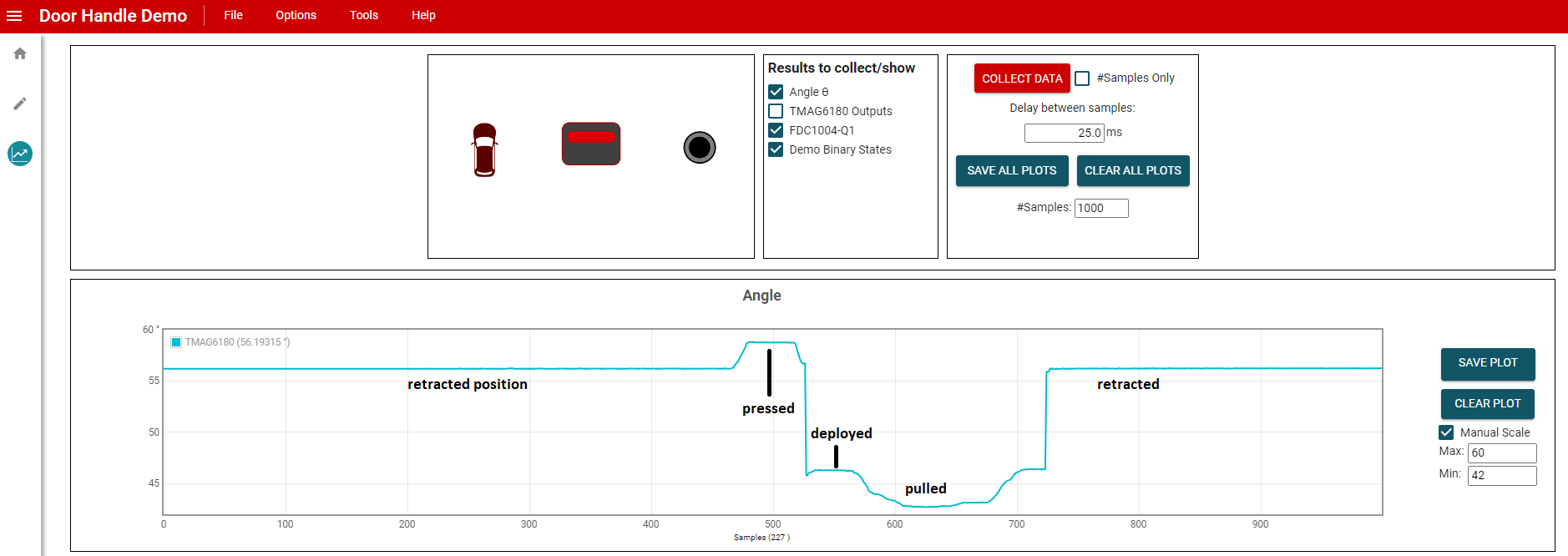Open the pencil edit page in sidebar
The image size is (1568, 556).
pos(20,104)
